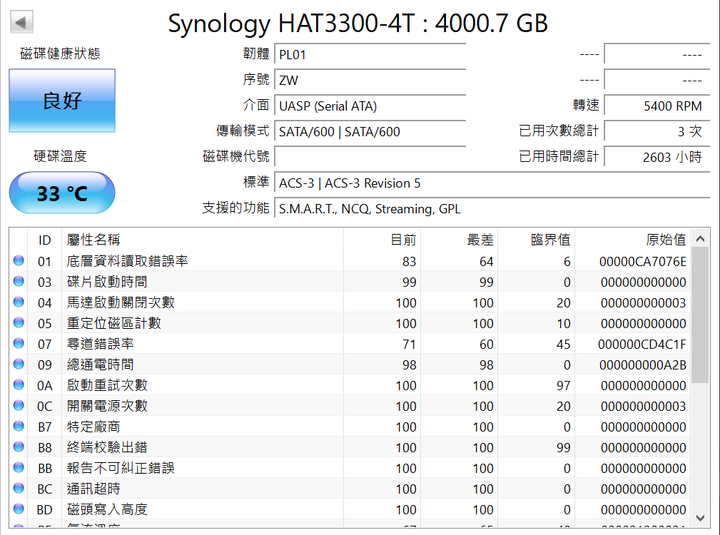
Task: Click the 良好 health status button
Action: tap(62, 101)
